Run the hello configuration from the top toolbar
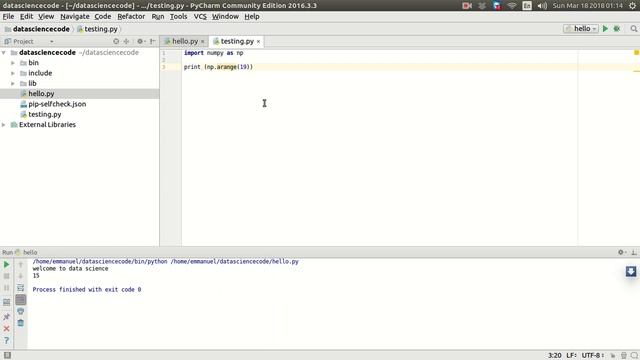 coord(605,29)
